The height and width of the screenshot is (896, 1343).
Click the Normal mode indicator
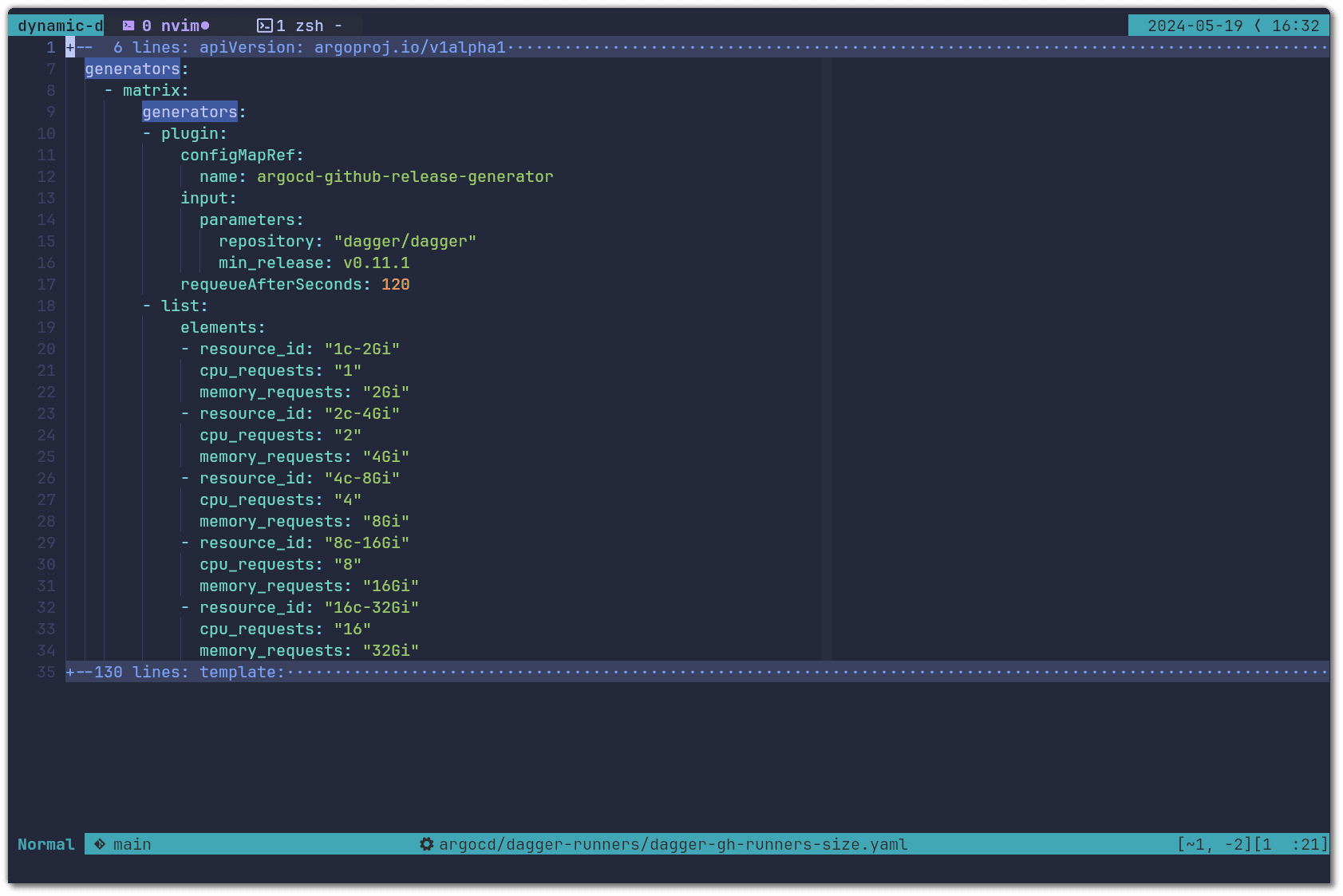pos(46,844)
